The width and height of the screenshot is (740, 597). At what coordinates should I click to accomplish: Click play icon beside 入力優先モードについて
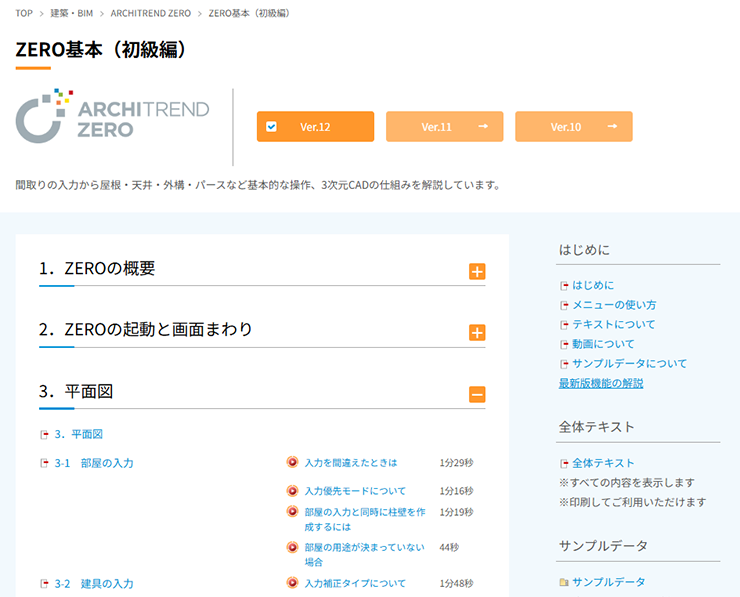coord(292,491)
